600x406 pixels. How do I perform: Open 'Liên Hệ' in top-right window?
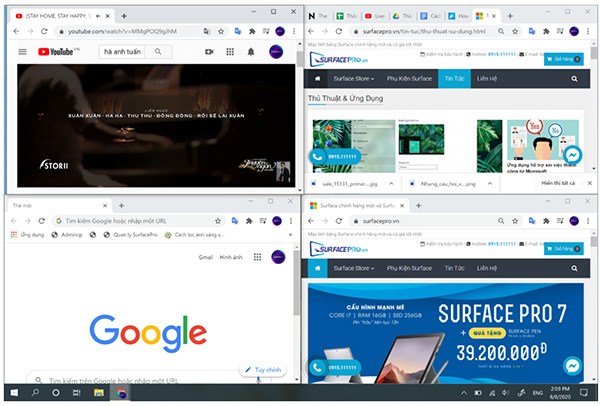coord(487,79)
